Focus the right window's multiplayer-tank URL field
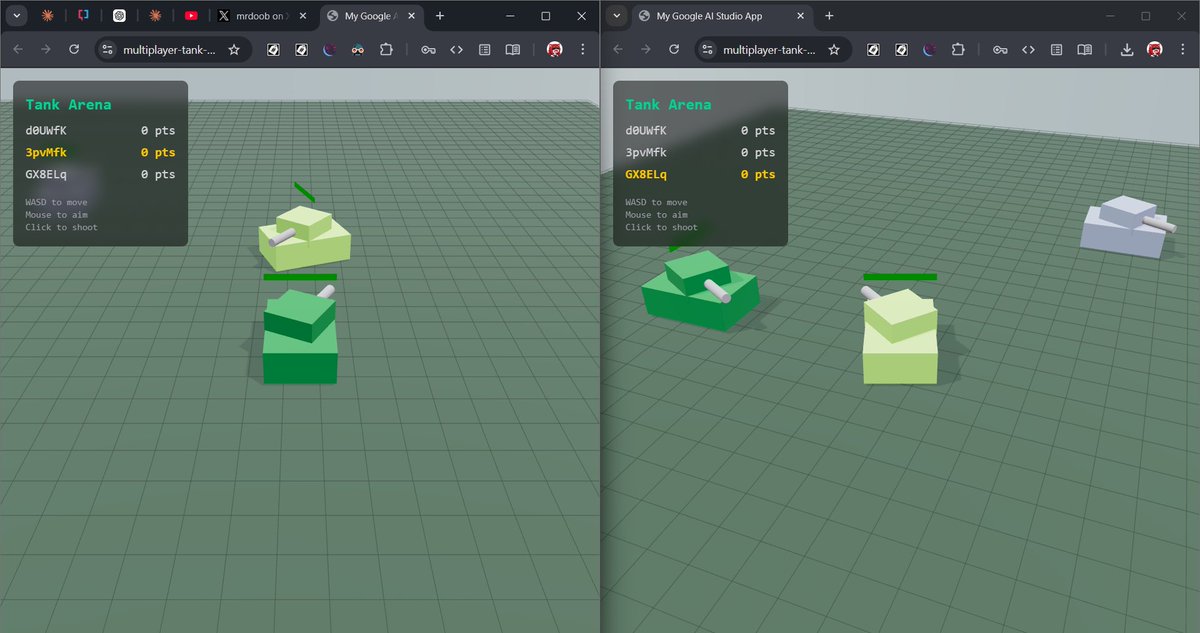This screenshot has width=1200, height=633. pyautogui.click(x=768, y=49)
